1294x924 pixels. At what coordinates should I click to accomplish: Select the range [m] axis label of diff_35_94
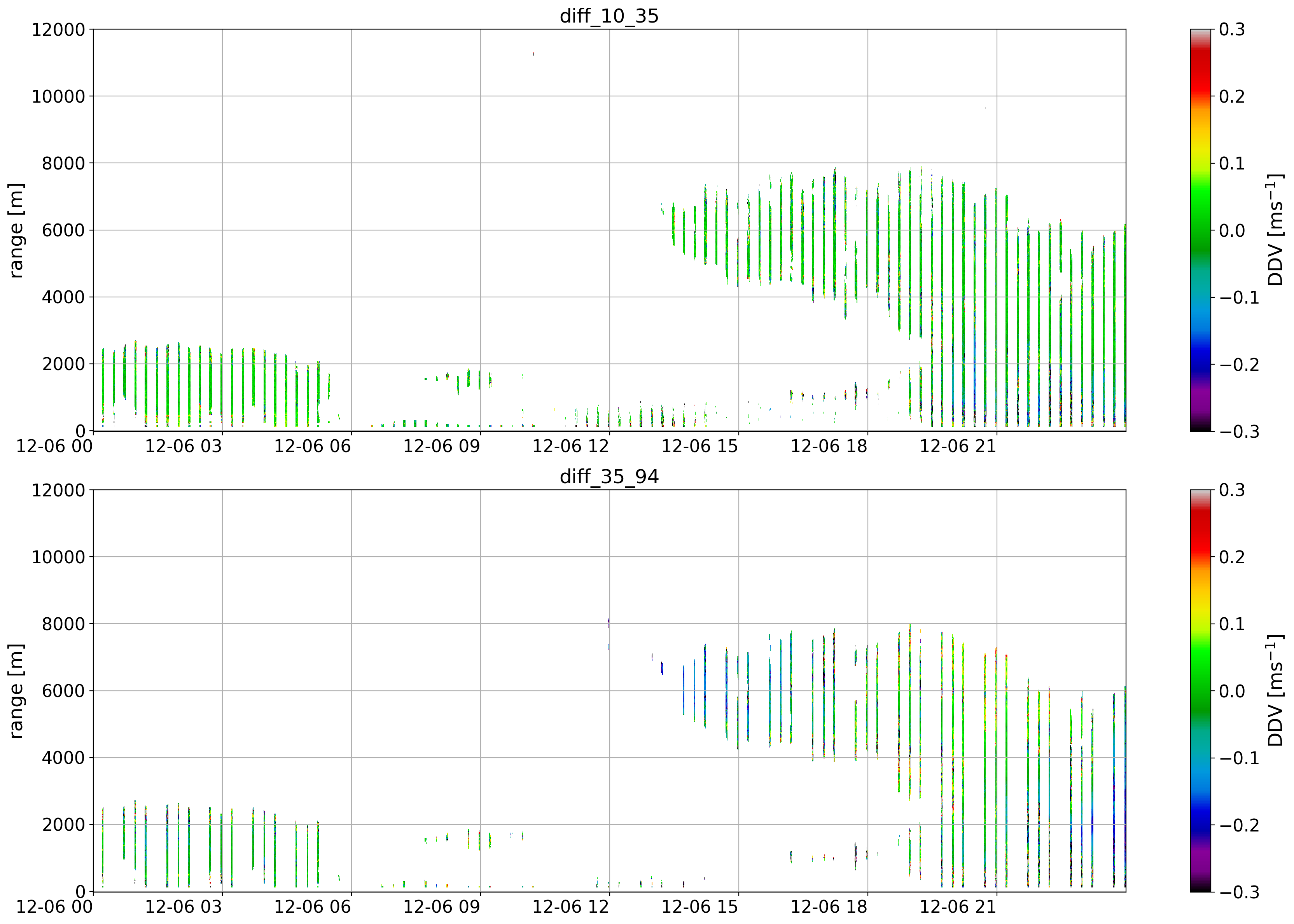click(16, 691)
